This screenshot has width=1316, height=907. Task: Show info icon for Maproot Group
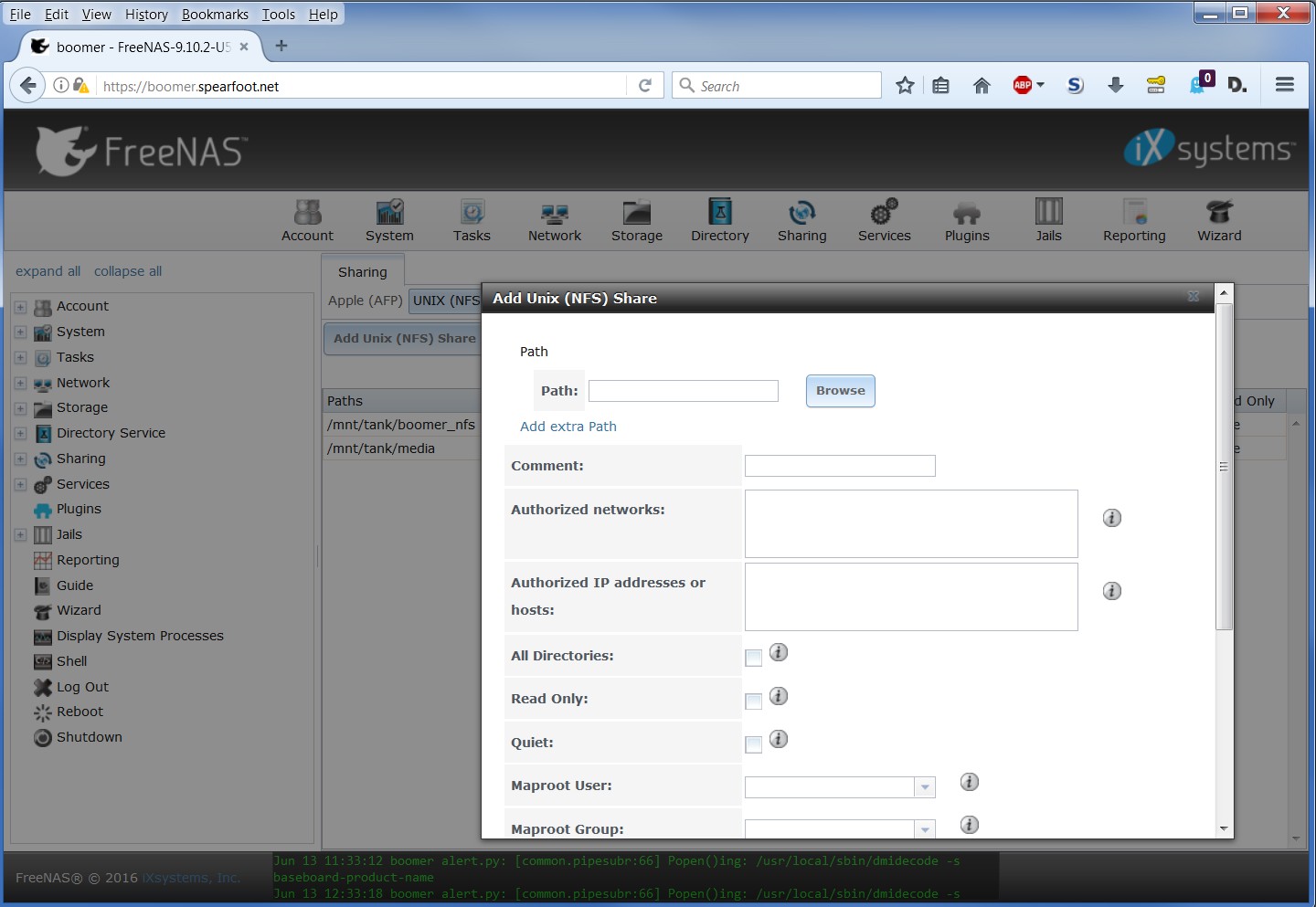(970, 825)
